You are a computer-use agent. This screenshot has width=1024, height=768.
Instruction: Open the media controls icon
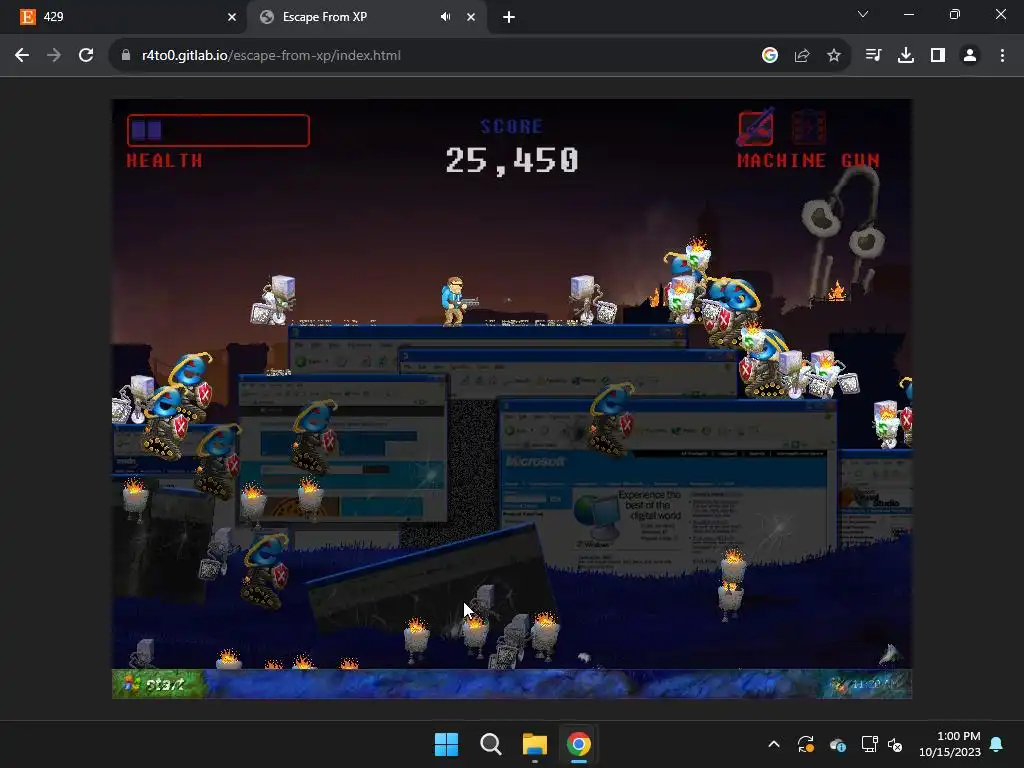[x=873, y=56]
